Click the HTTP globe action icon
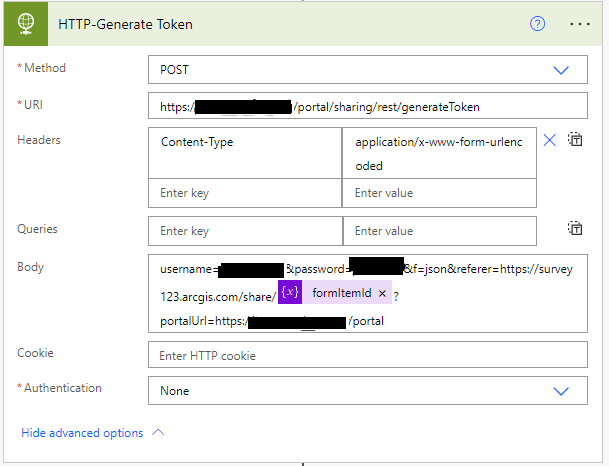609x466 pixels. tap(22, 25)
